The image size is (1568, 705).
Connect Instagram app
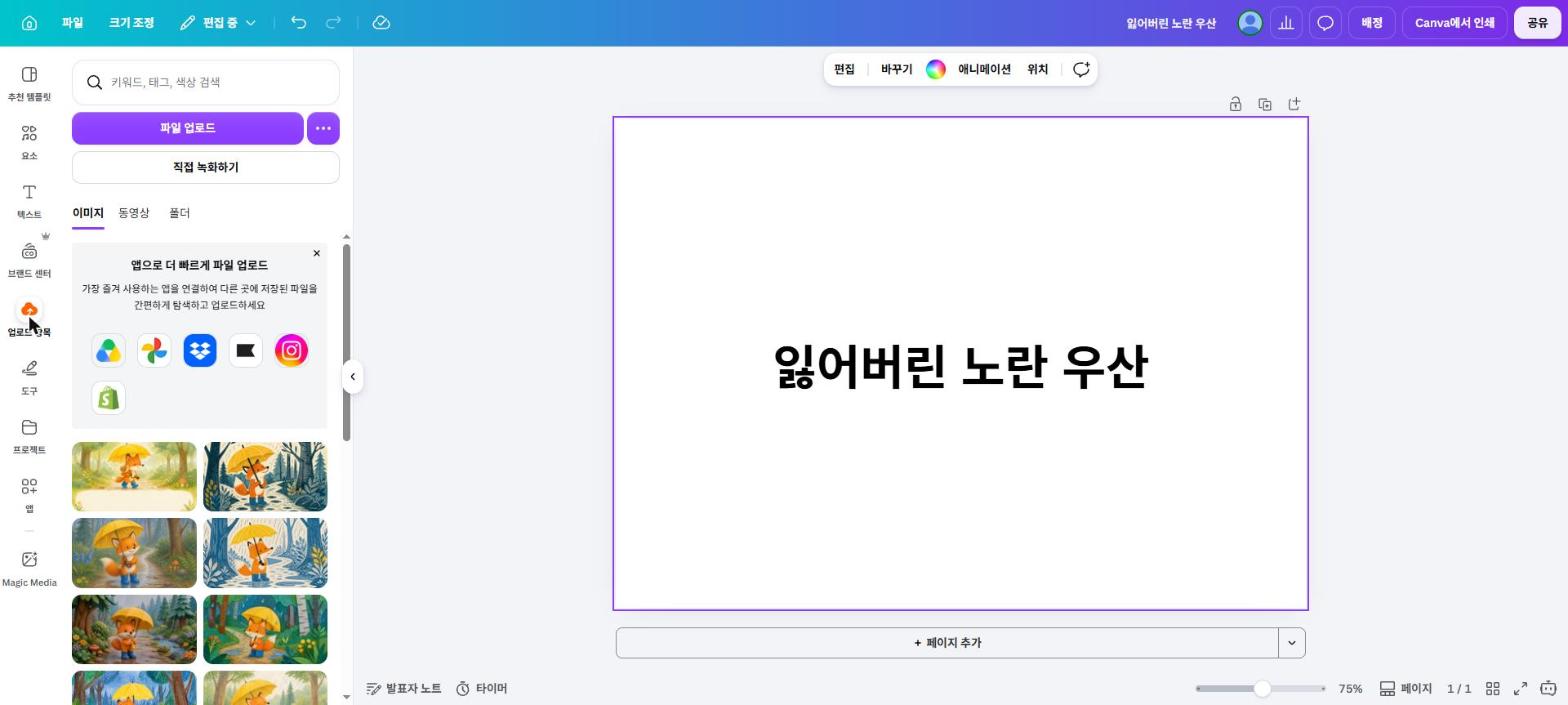291,351
